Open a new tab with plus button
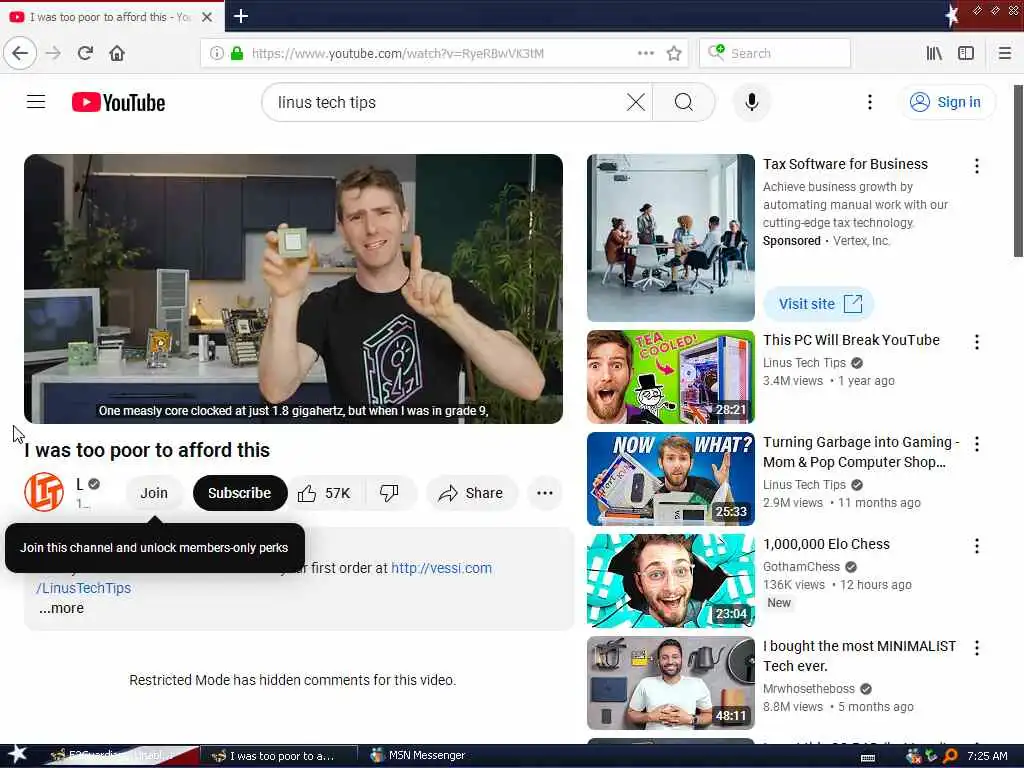 (241, 16)
